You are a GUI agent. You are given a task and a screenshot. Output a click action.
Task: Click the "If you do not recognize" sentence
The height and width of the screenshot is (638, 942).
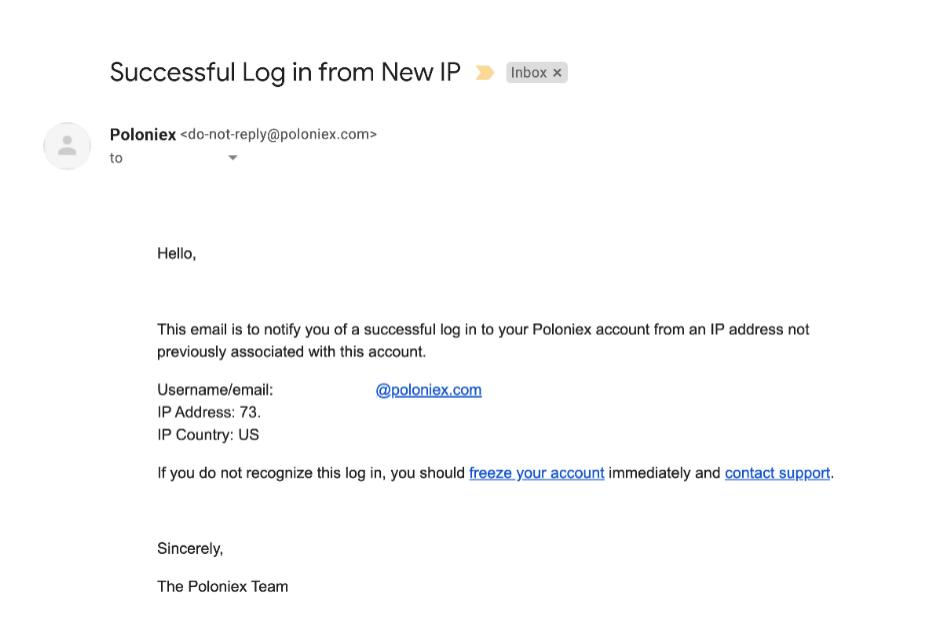point(496,473)
